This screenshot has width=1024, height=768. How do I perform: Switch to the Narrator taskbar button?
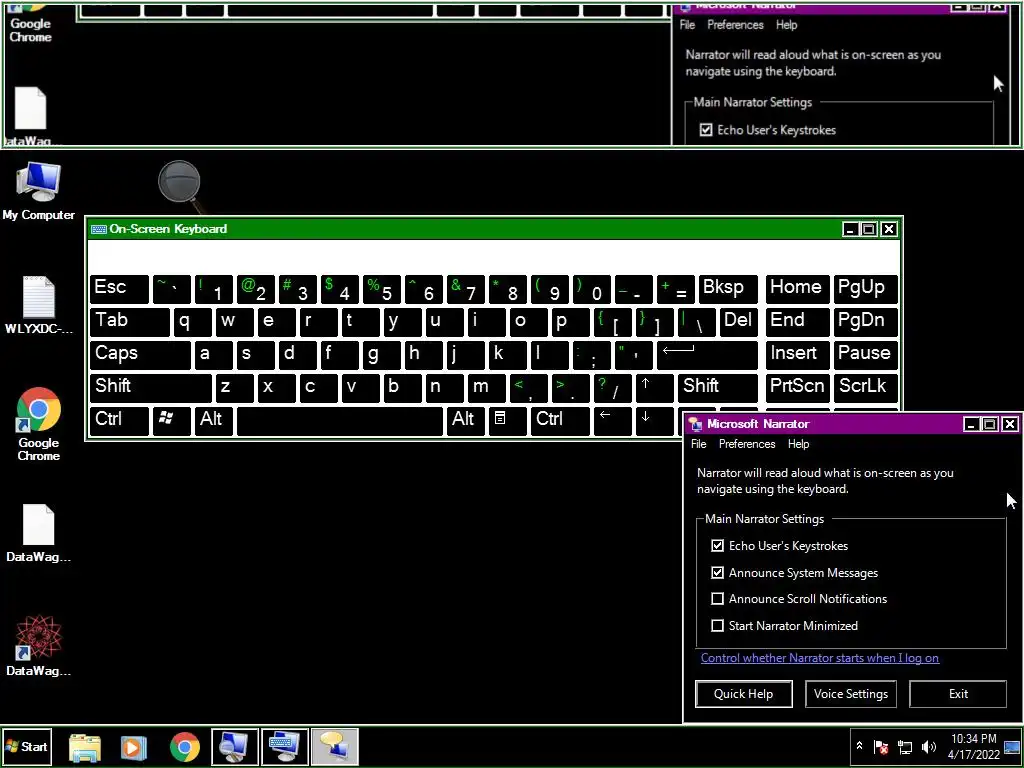pos(334,746)
